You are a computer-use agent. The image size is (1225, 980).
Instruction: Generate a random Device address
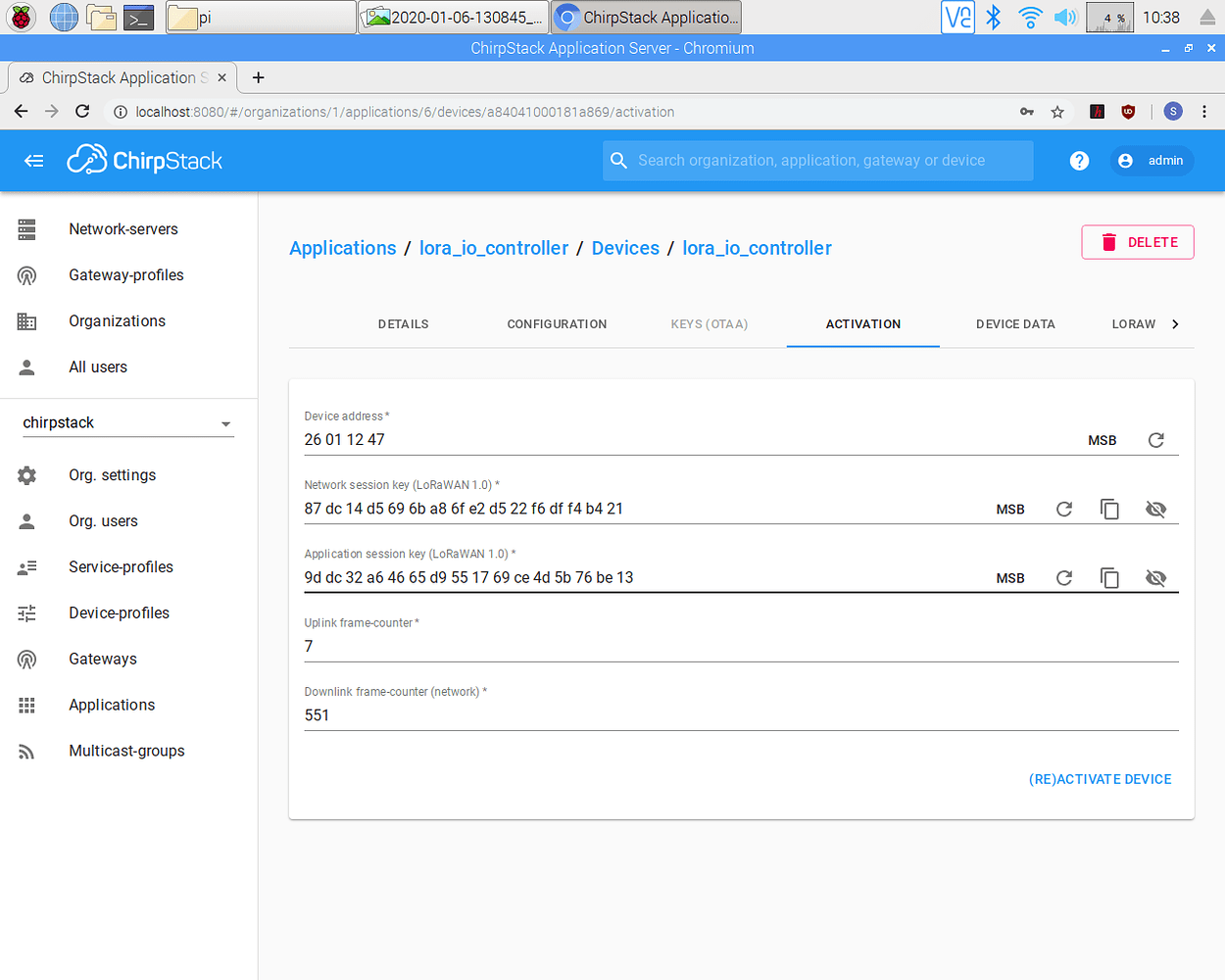click(1156, 440)
